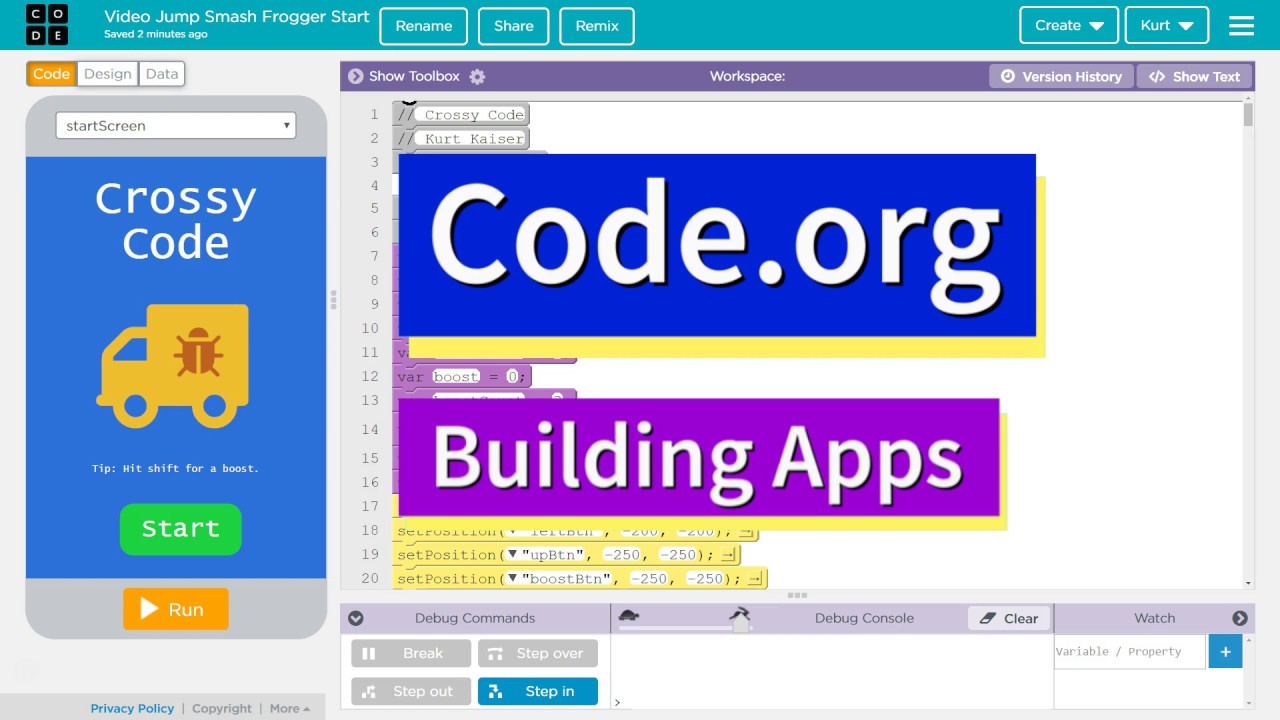Click the Rename project button
The height and width of the screenshot is (720, 1280).
(424, 26)
